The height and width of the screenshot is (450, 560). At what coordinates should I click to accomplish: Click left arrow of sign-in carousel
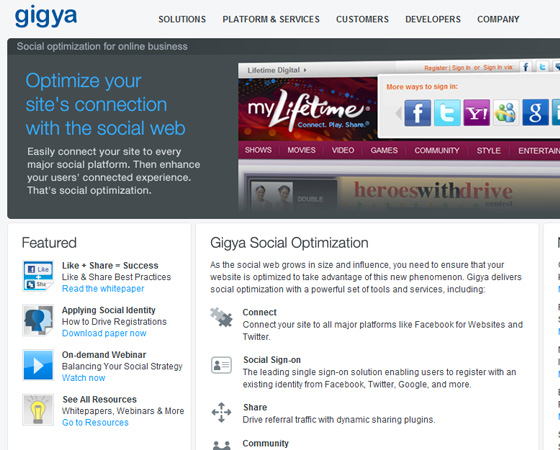click(x=399, y=114)
